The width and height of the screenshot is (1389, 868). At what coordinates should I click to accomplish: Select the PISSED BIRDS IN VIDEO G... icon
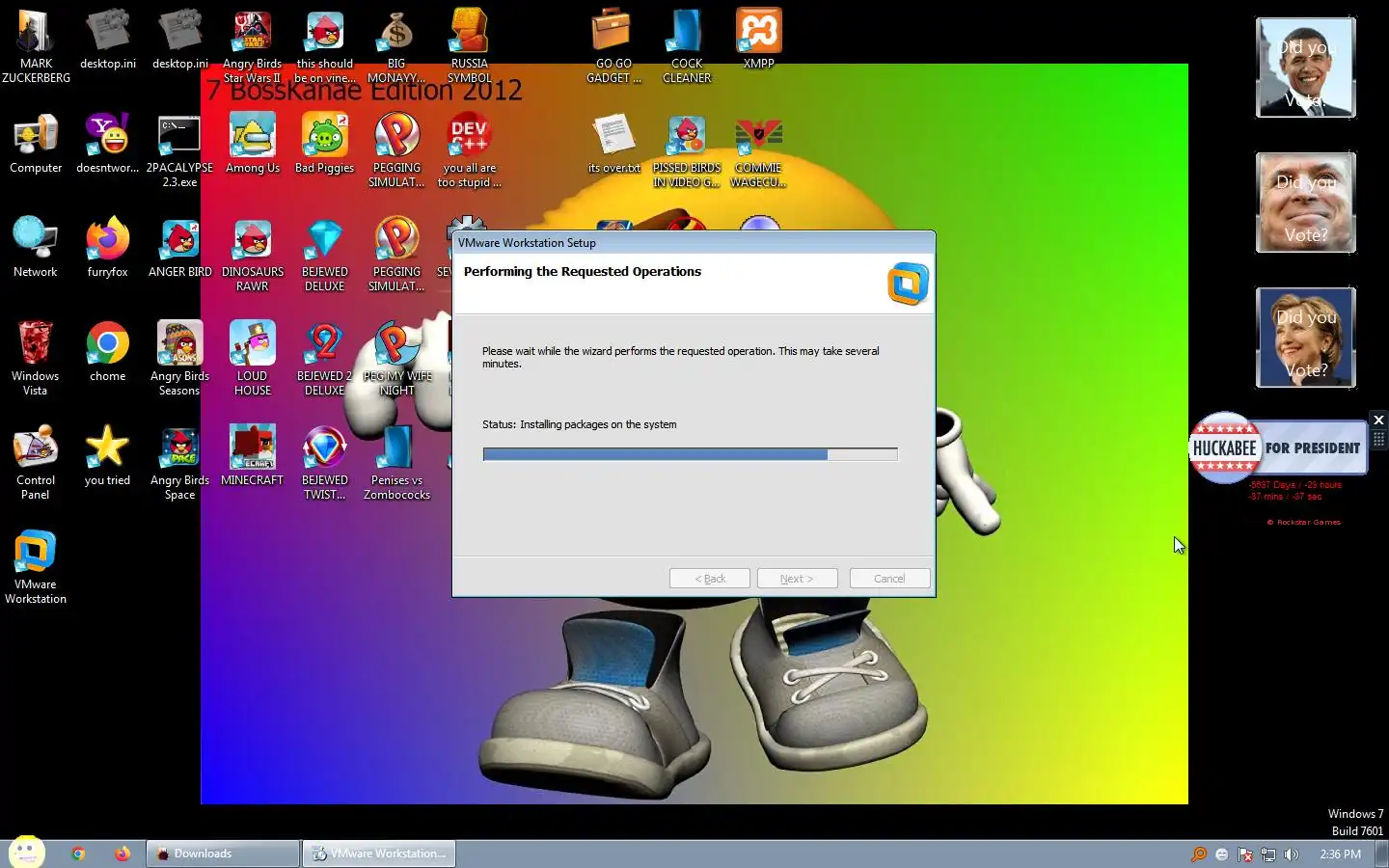(687, 150)
